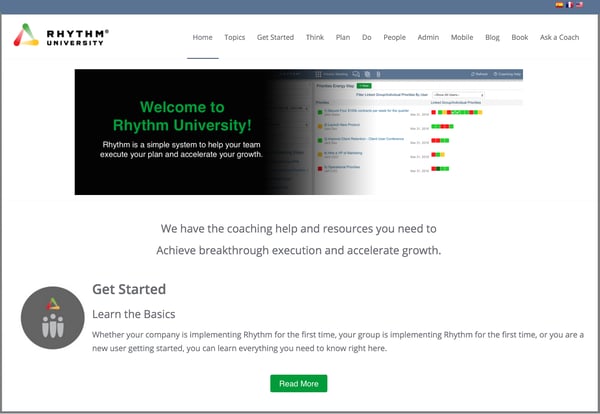The height and width of the screenshot is (414, 600).
Task: Go to Get Started in navigation
Action: click(276, 37)
